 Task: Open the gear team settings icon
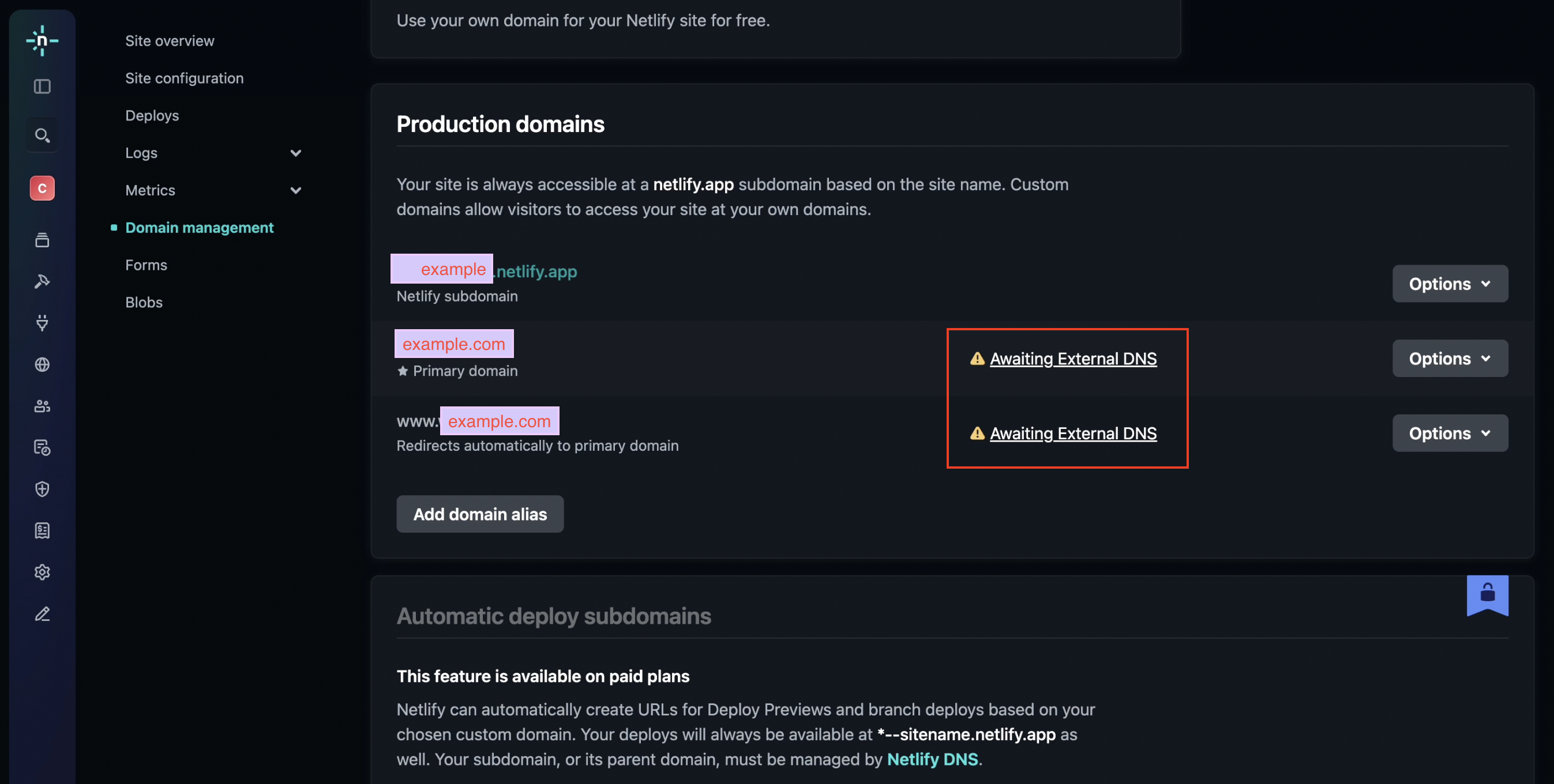pyautogui.click(x=42, y=572)
